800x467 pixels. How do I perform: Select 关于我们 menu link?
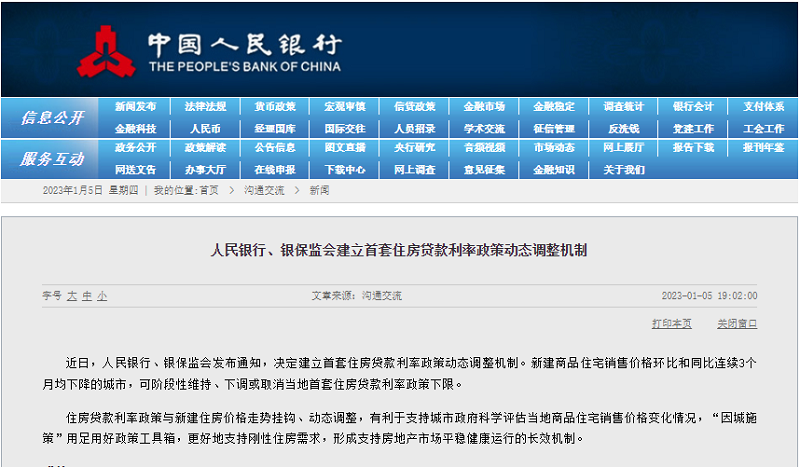pos(623,170)
